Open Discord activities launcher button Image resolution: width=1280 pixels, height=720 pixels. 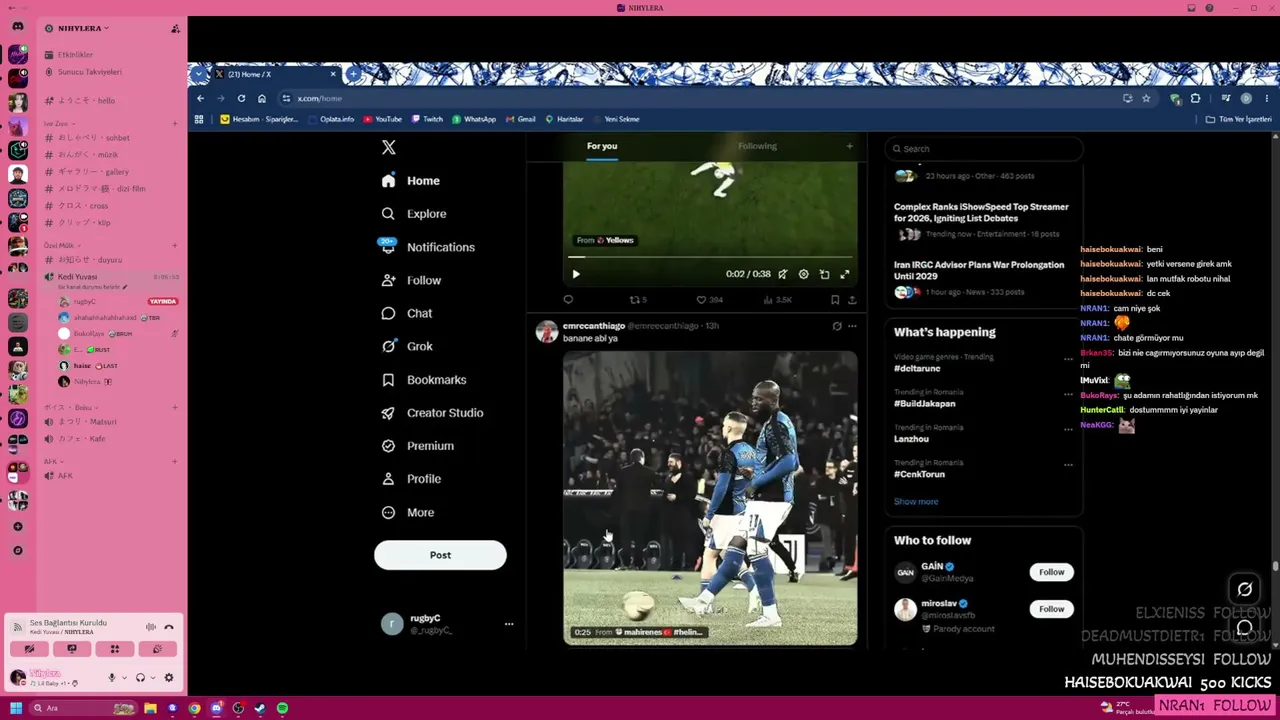click(115, 649)
